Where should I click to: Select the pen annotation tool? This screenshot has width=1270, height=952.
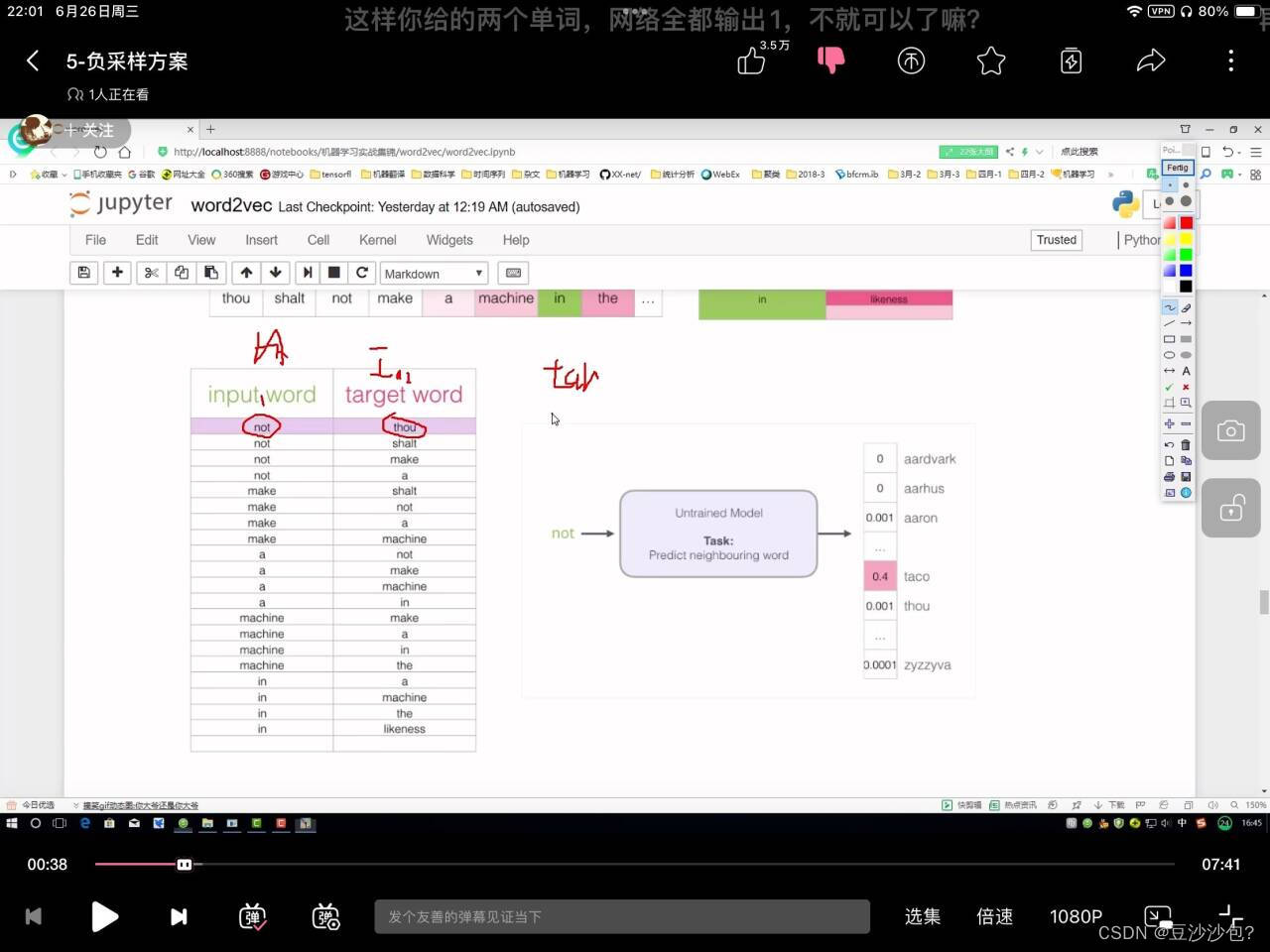(x=1170, y=308)
